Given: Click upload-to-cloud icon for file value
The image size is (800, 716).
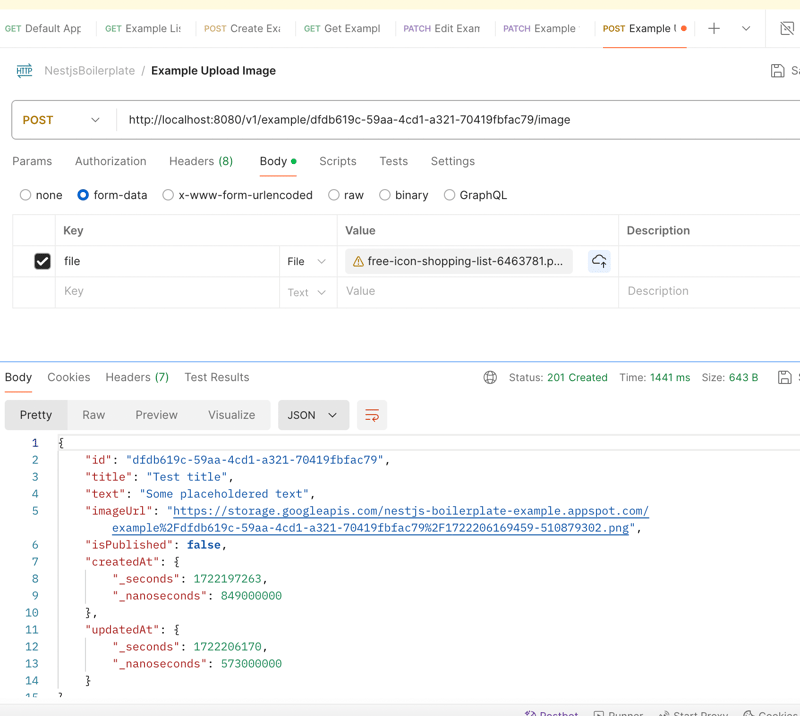Looking at the screenshot, I should (x=599, y=261).
